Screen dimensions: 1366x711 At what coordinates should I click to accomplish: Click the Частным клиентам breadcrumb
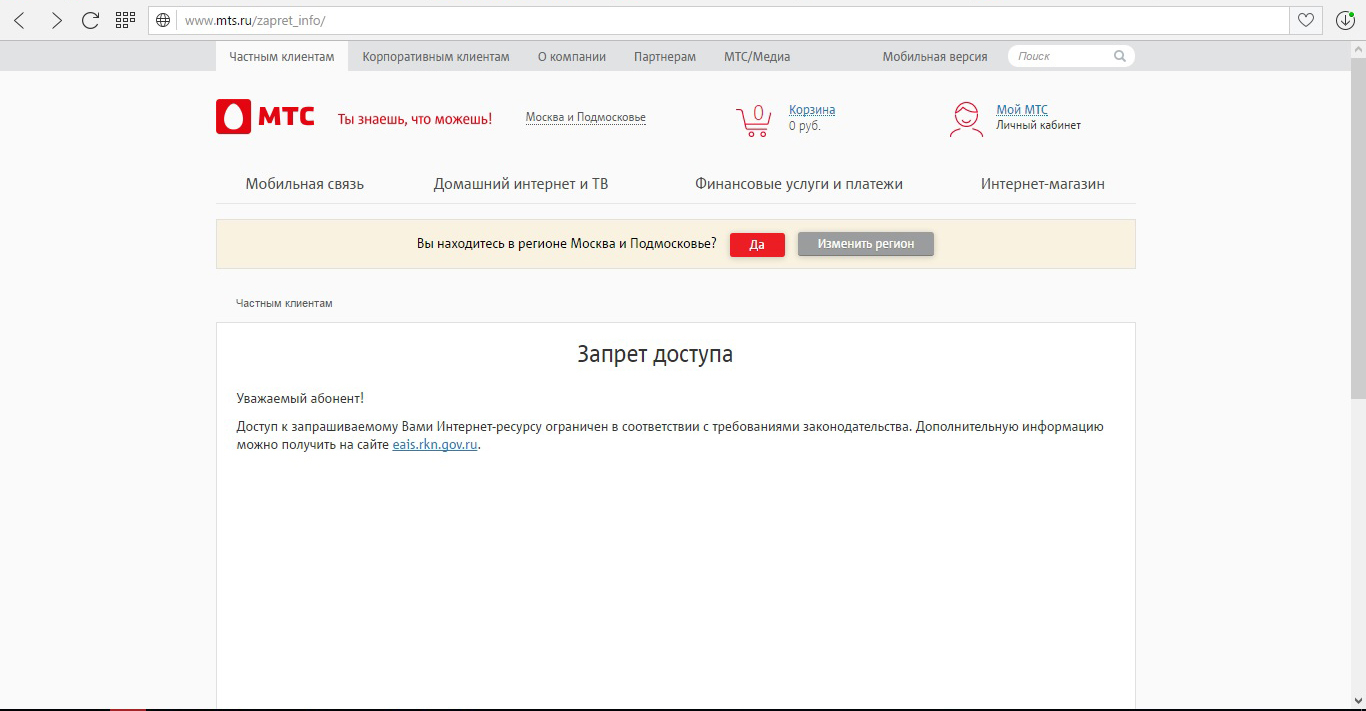coord(284,303)
